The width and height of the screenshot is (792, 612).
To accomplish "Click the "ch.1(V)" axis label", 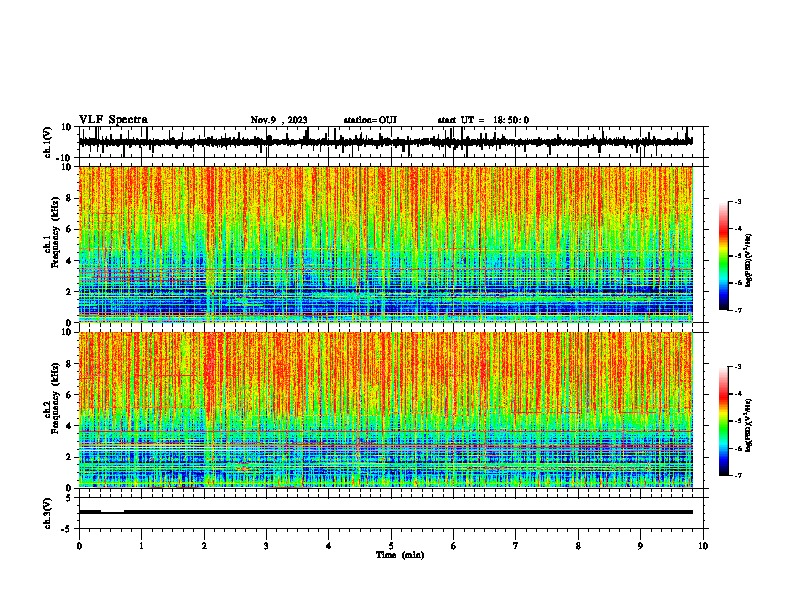I will [48, 142].
